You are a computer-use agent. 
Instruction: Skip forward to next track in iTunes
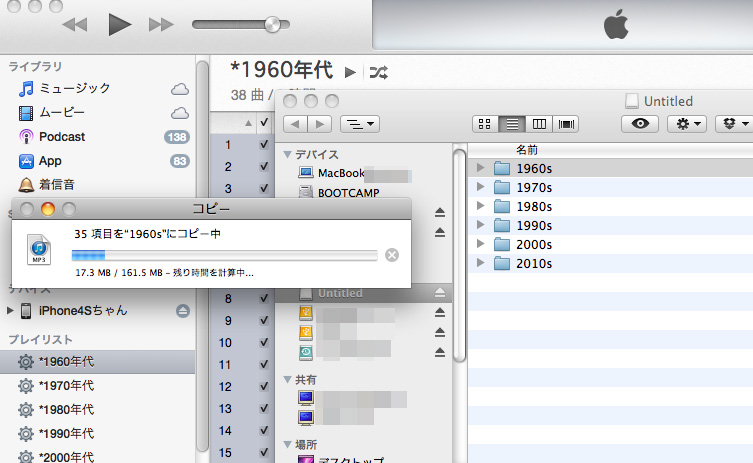tap(161, 24)
